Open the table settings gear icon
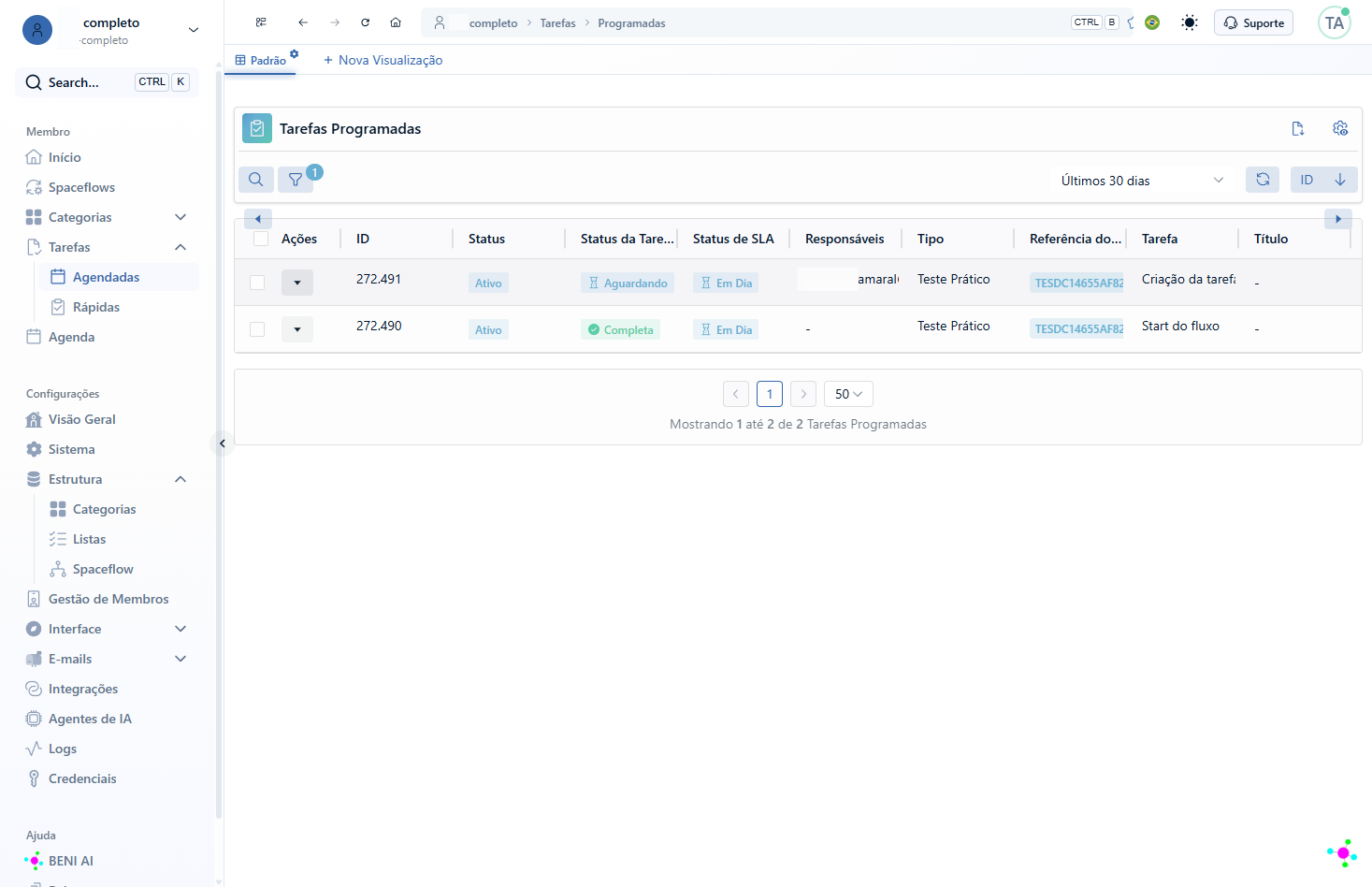This screenshot has width=1372, height=887. pyautogui.click(x=1340, y=128)
